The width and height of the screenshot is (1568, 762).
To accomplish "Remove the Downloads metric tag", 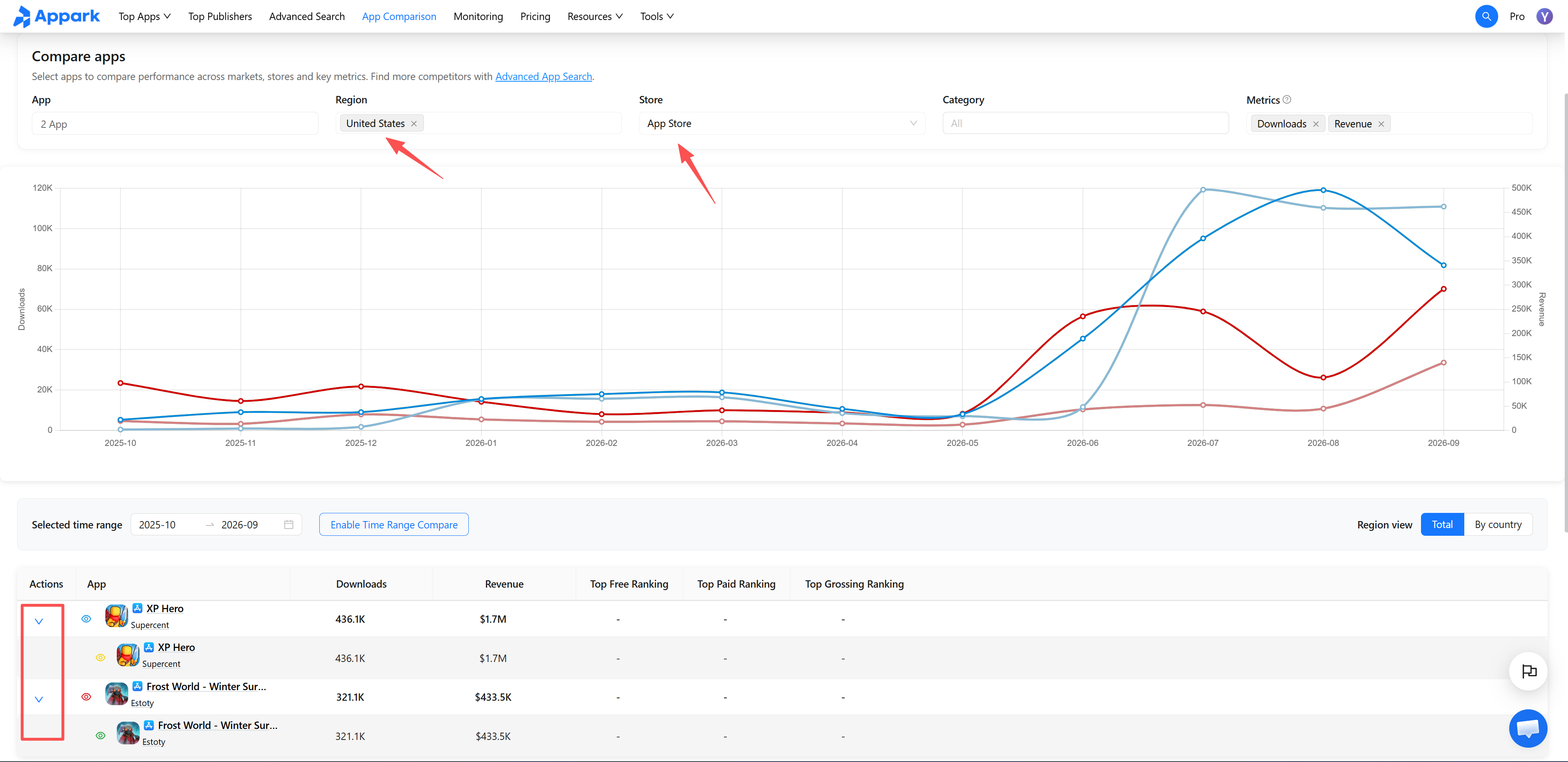I will coord(1316,124).
